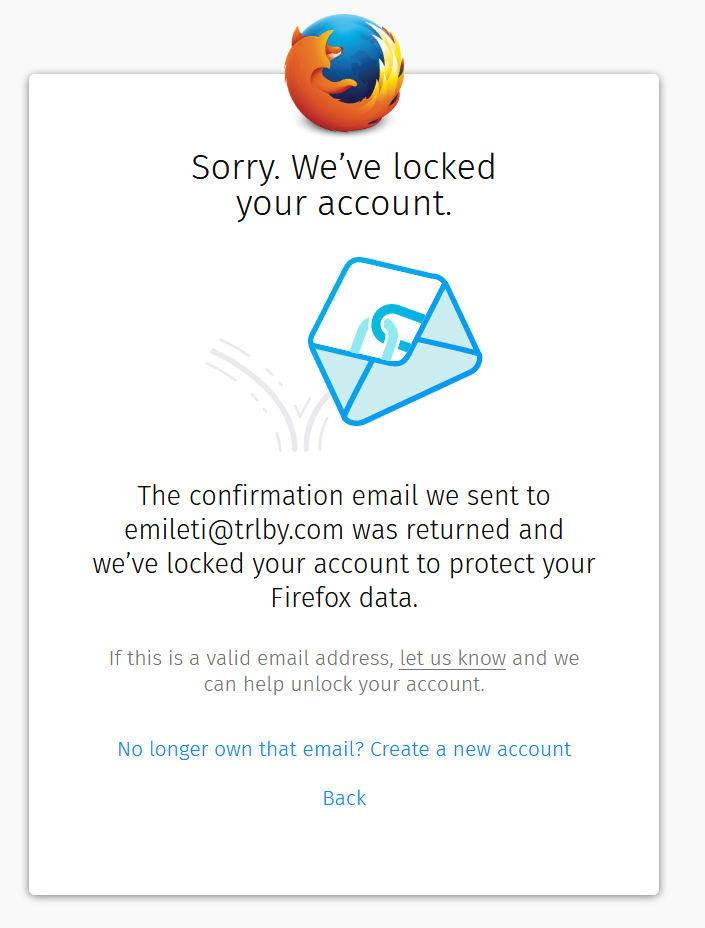Click "The confirmation email we sent to" line
The height and width of the screenshot is (928, 705).
click(344, 495)
